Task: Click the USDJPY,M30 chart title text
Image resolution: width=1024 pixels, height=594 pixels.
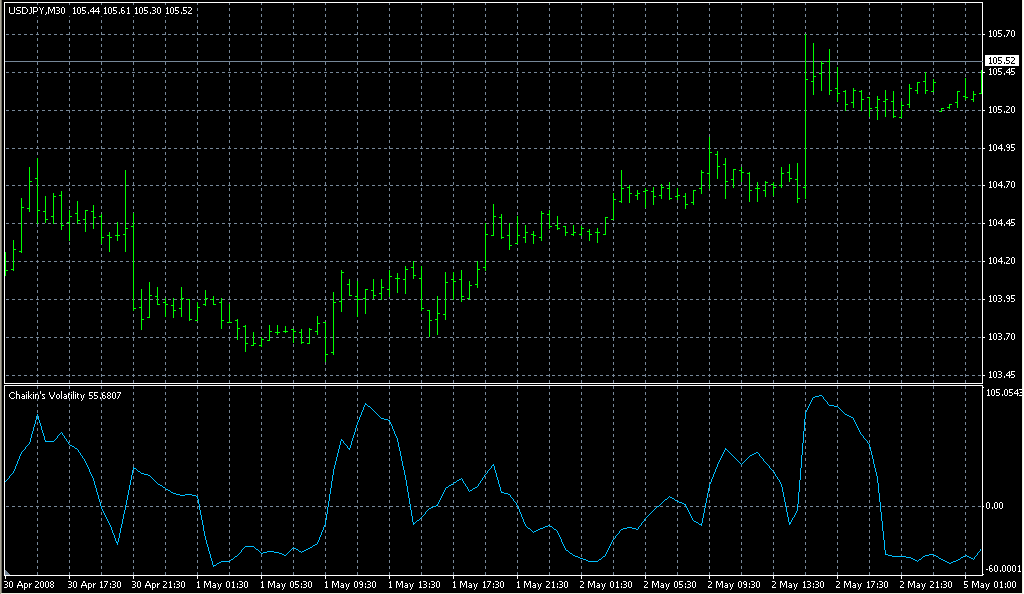Action: click(37, 10)
